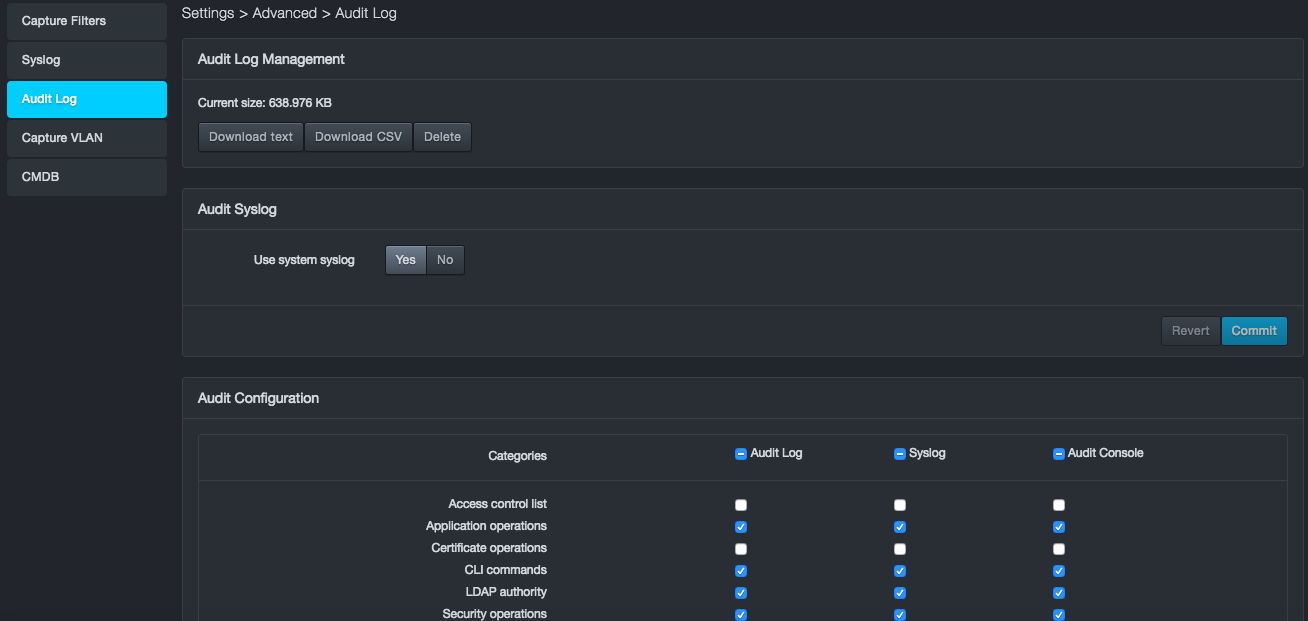Click the Download text button
The image size is (1308, 621).
pyautogui.click(x=251, y=137)
